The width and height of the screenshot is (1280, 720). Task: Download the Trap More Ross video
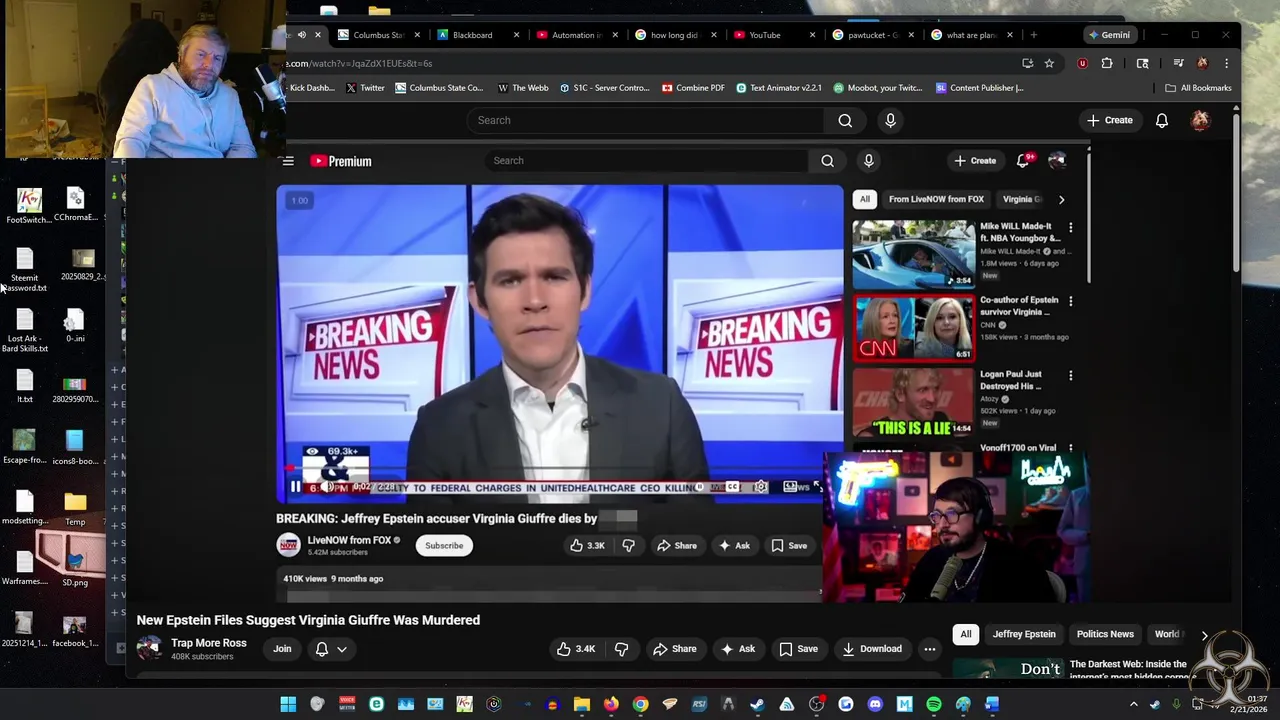pos(872,649)
